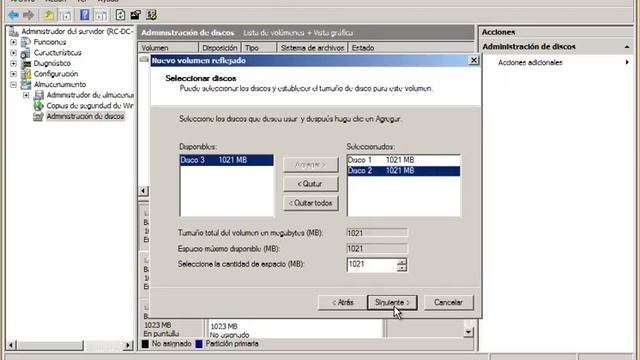Open the Acciones adicionales submenu arrow
The image size is (640, 360).
[x=627, y=62]
